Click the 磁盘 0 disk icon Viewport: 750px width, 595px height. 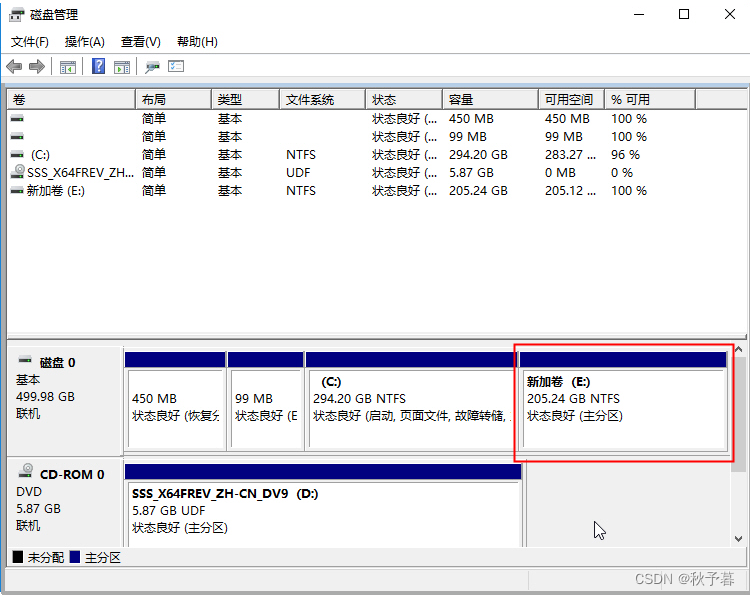click(x=25, y=359)
